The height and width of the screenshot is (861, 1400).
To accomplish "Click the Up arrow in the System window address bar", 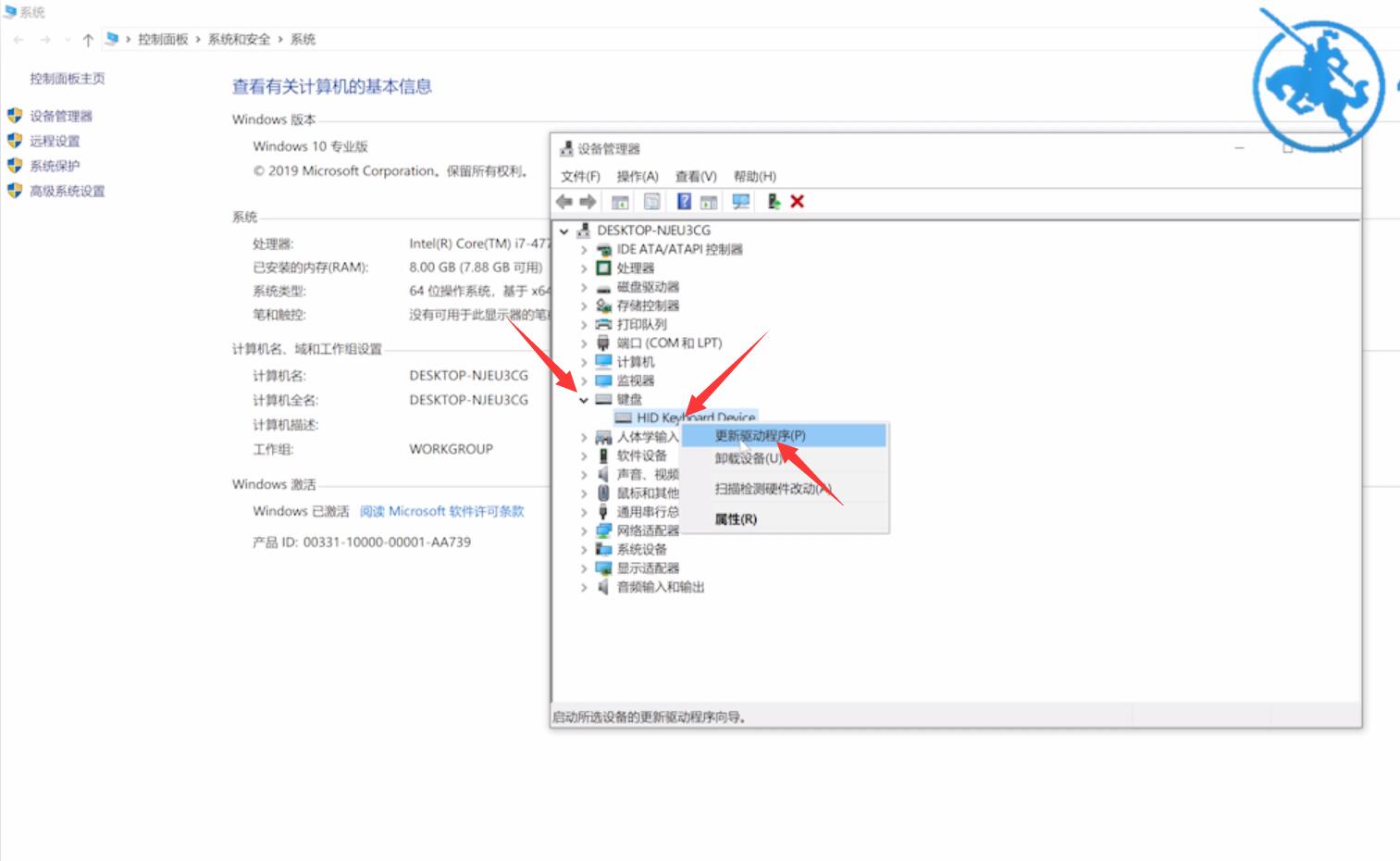I will pyautogui.click(x=88, y=40).
